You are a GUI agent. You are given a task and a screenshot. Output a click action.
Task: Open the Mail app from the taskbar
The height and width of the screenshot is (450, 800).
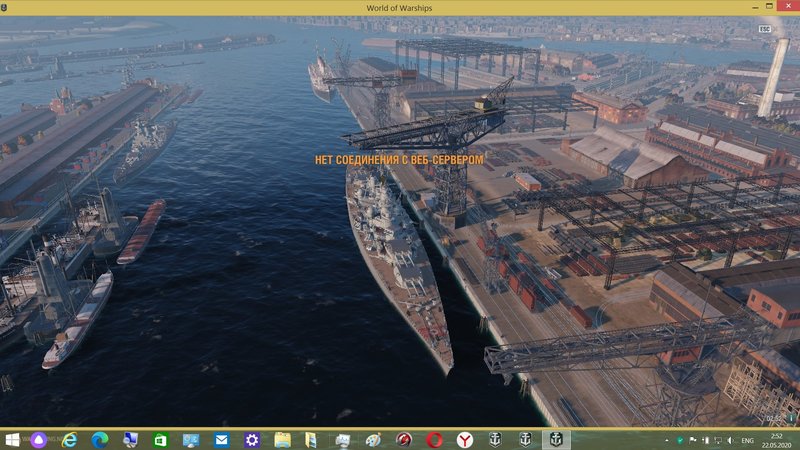[221, 440]
